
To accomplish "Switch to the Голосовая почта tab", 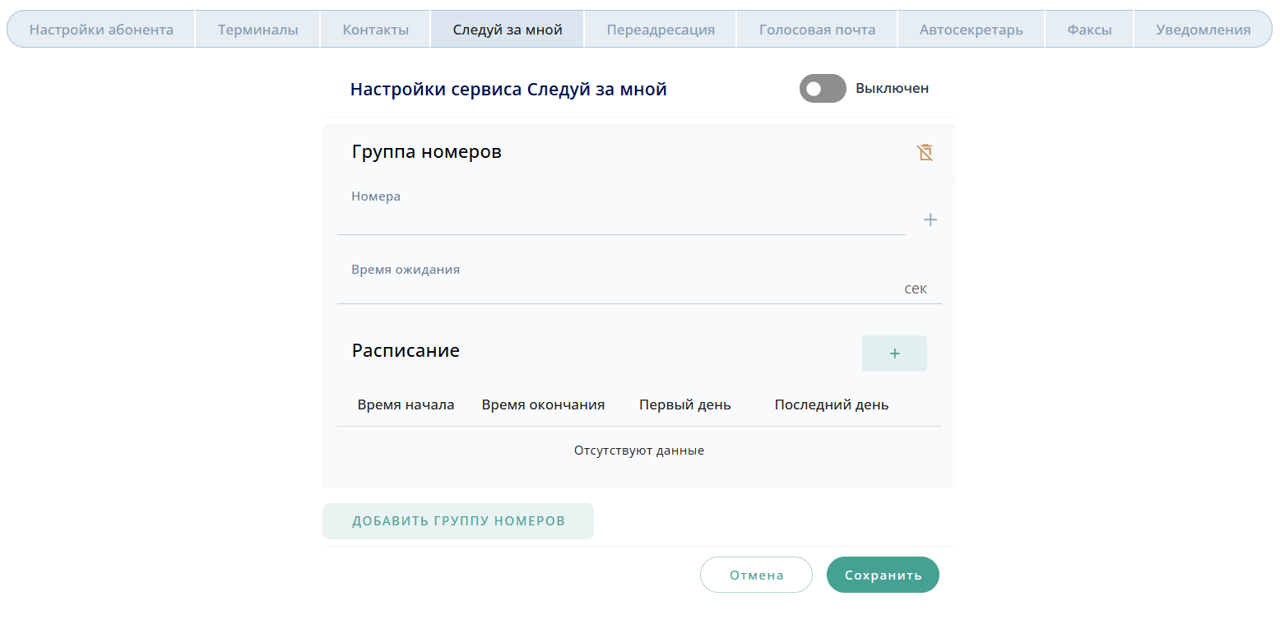I will (x=817, y=30).
